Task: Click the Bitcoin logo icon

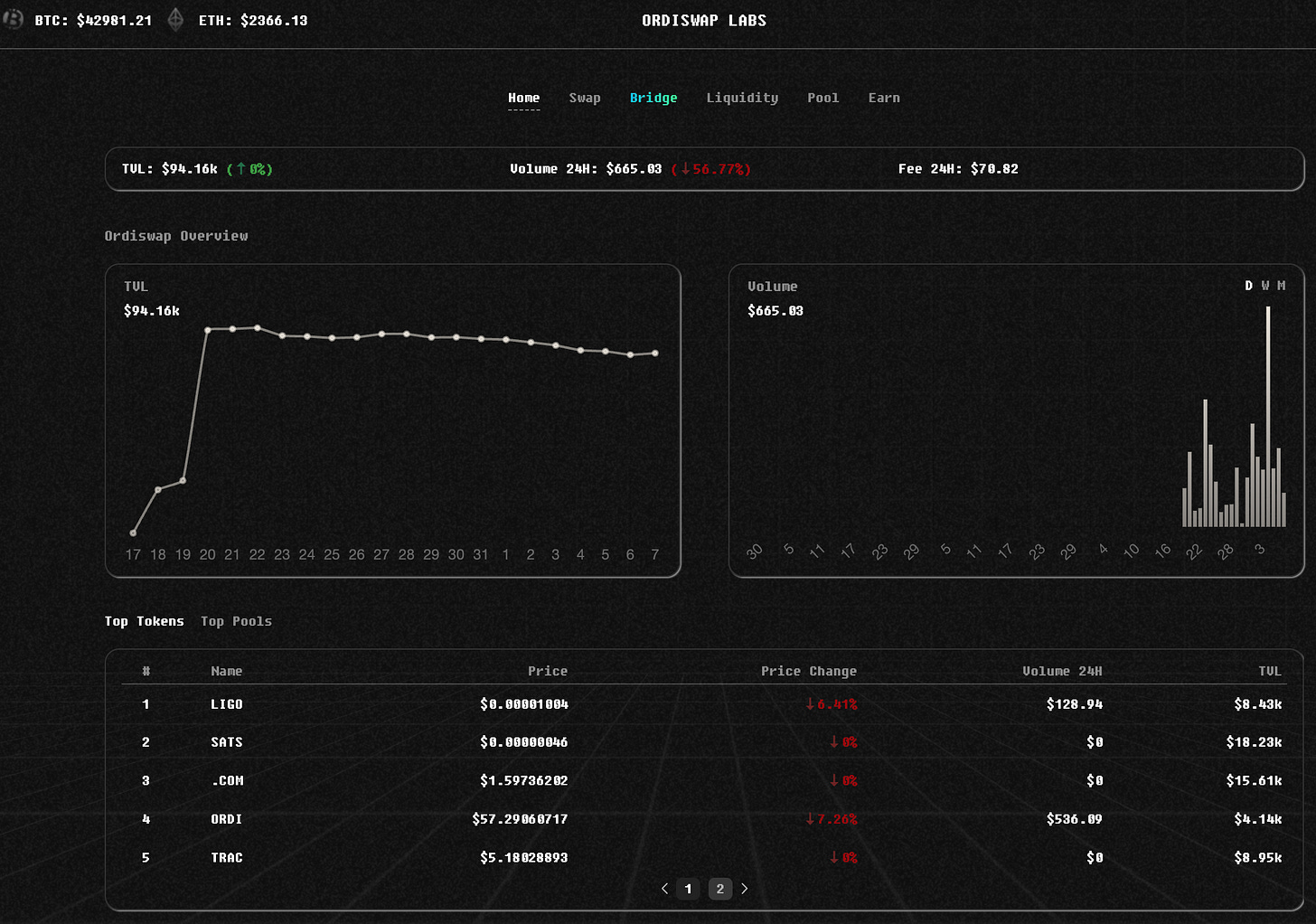Action: (x=13, y=19)
